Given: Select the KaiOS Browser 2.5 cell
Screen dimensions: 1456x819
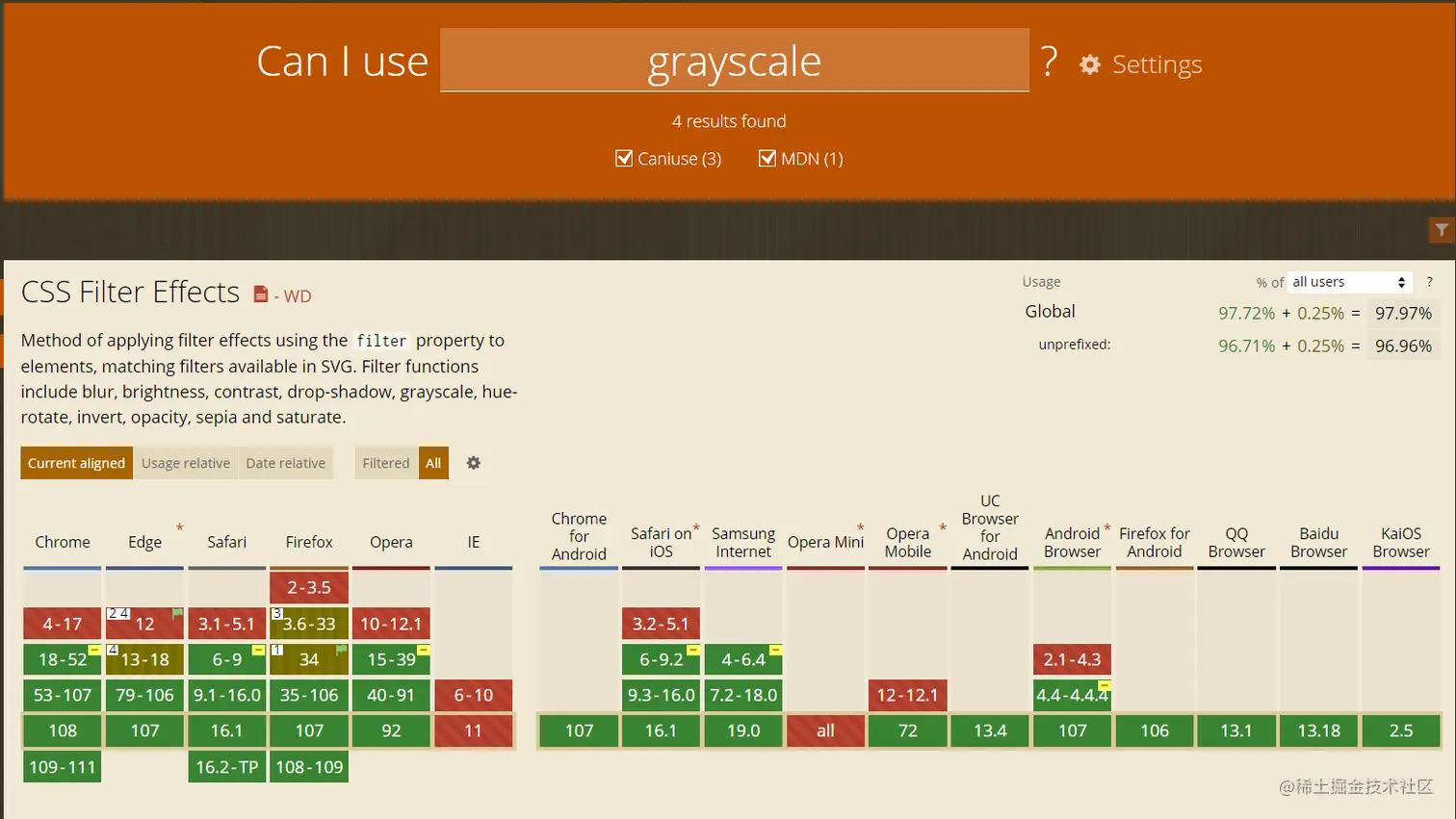Looking at the screenshot, I should coord(1401,730).
